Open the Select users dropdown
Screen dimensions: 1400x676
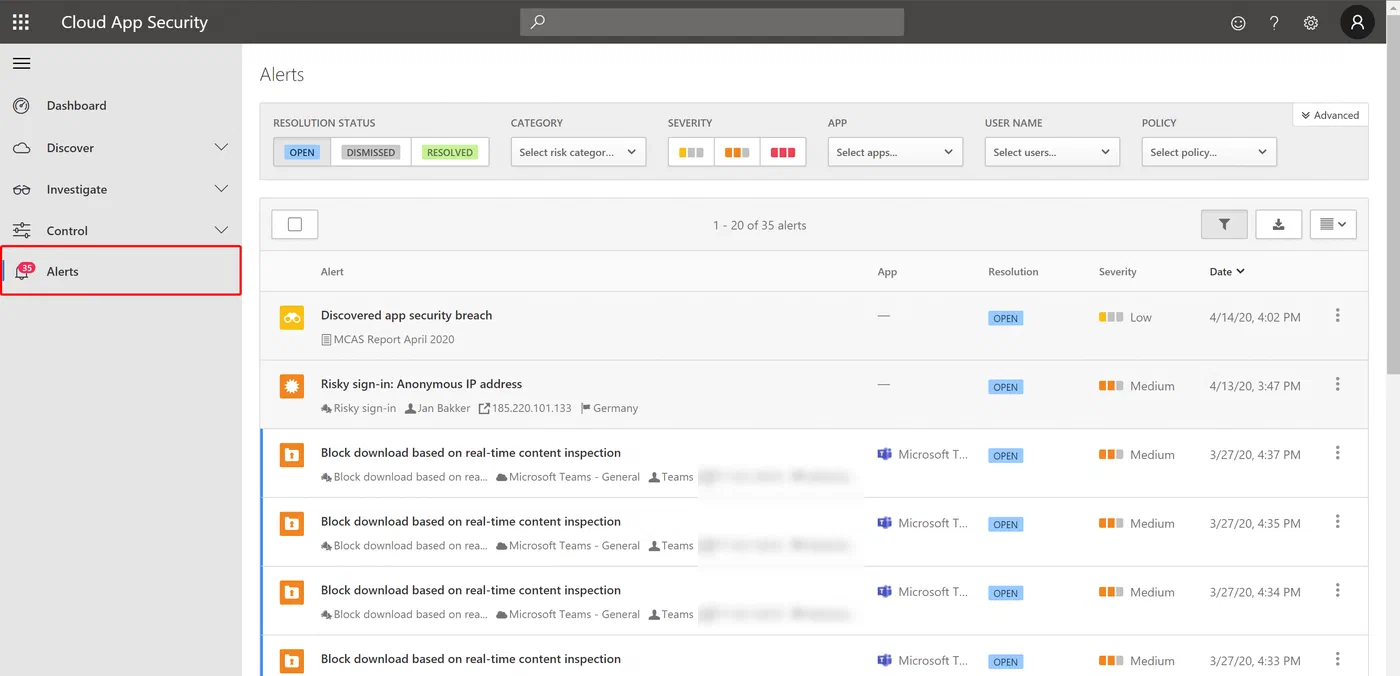click(1052, 152)
